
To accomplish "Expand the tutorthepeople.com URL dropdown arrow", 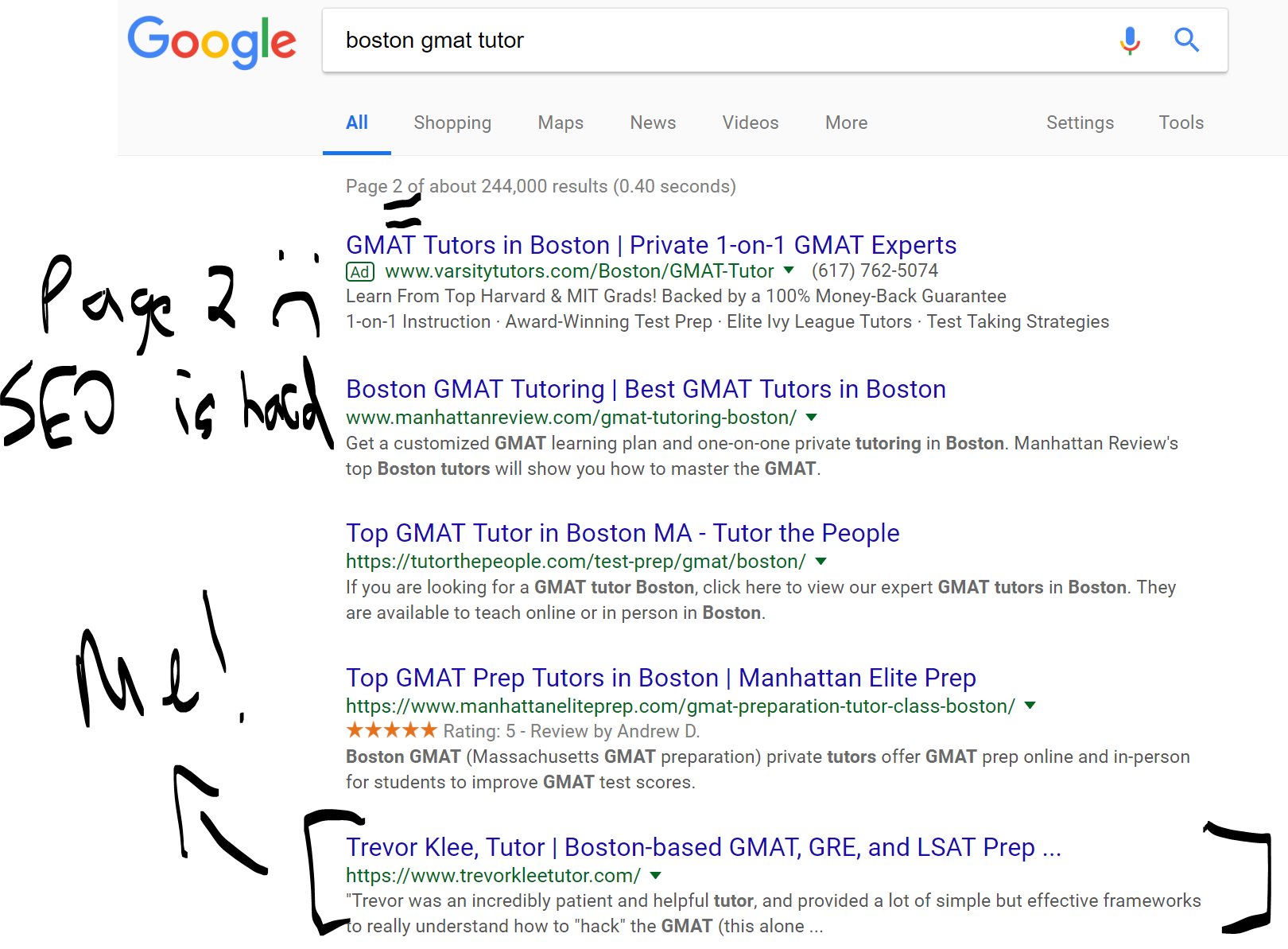I will click(821, 561).
